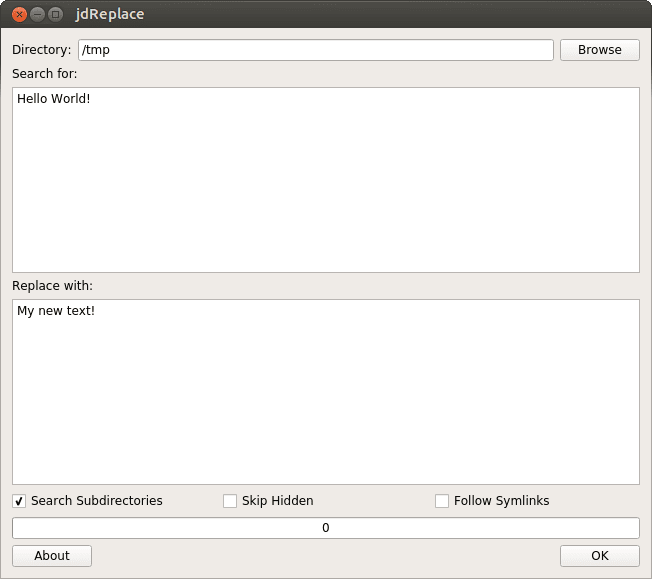The width and height of the screenshot is (652, 579).
Task: Minimize the jdReplace window
Action: tap(37, 15)
